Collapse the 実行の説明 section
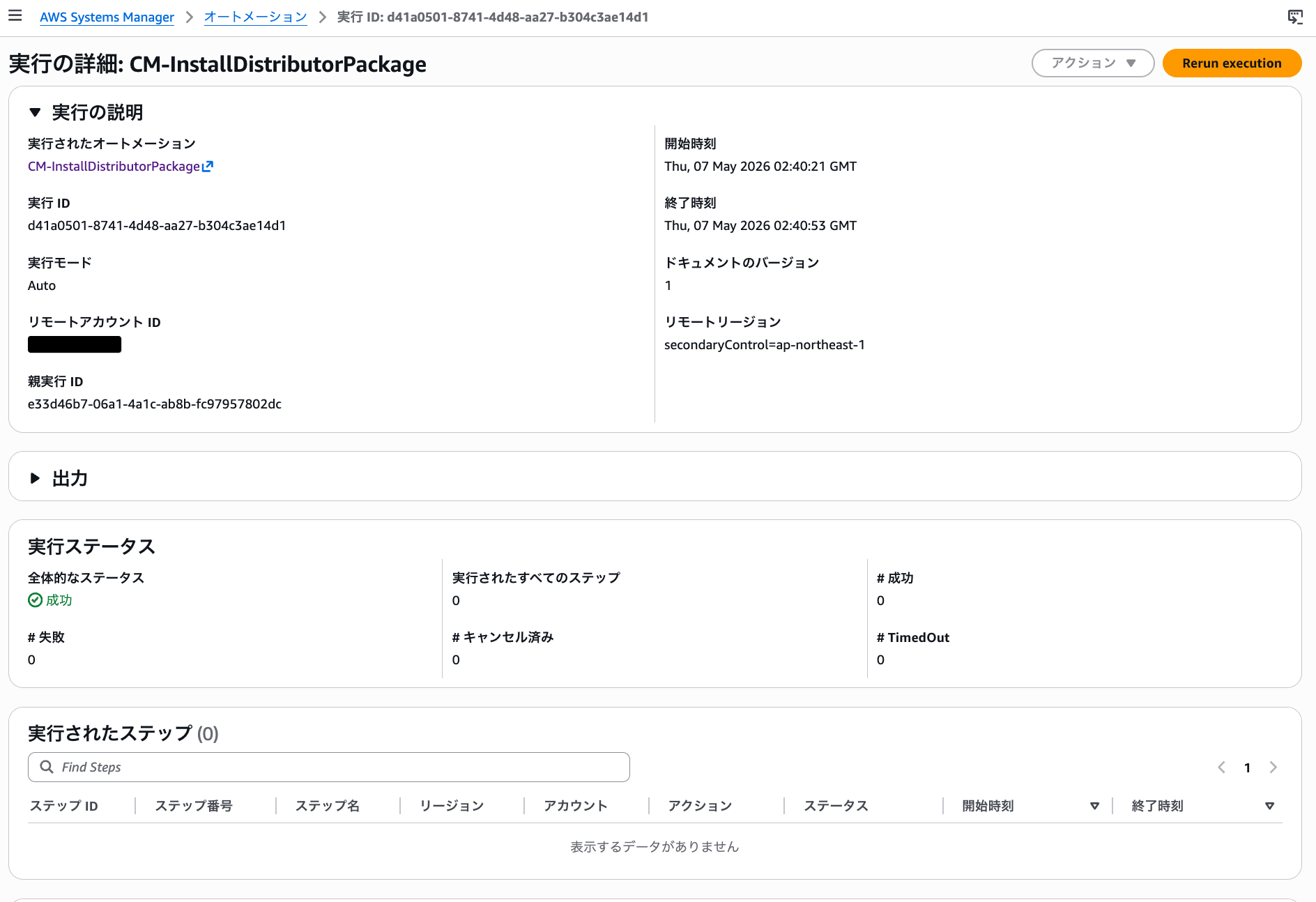The width and height of the screenshot is (1316, 902). click(35, 112)
